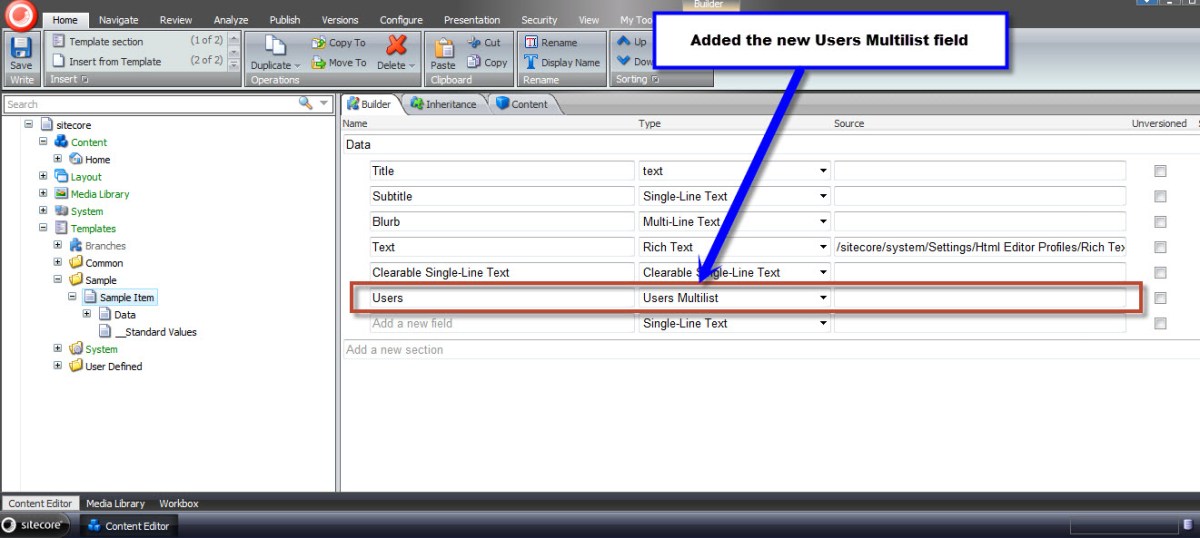Click the Sitecore start button in taskbar
The width and height of the screenshot is (1200, 538).
pos(36,525)
